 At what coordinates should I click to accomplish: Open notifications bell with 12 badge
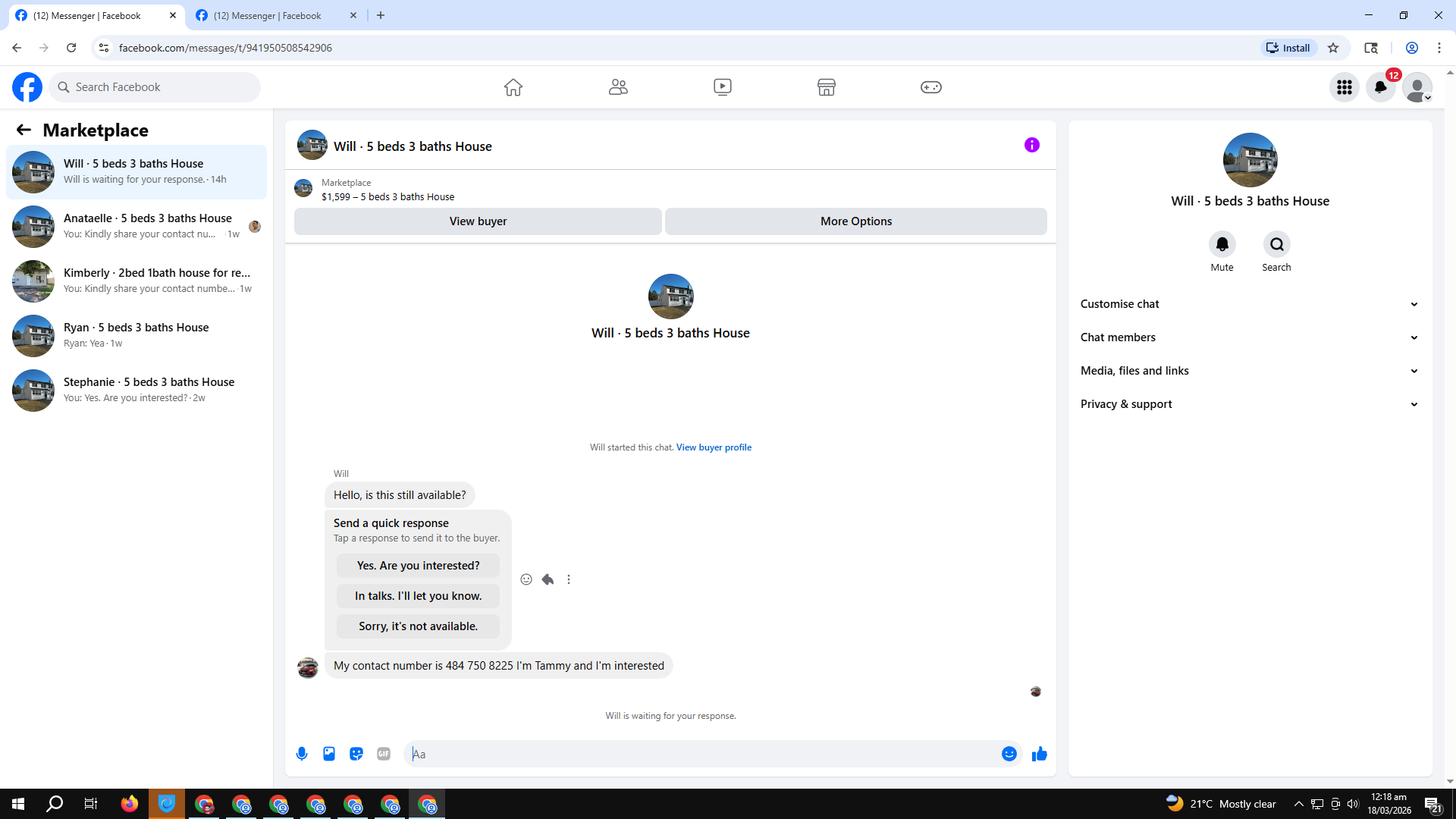pyautogui.click(x=1381, y=87)
